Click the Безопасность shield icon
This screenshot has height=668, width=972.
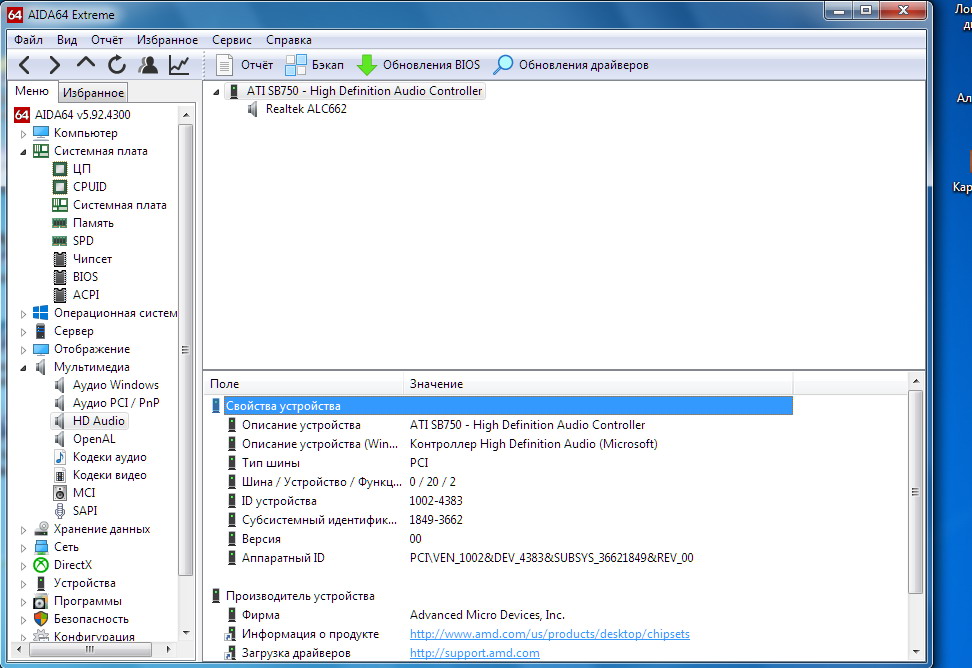coord(41,619)
